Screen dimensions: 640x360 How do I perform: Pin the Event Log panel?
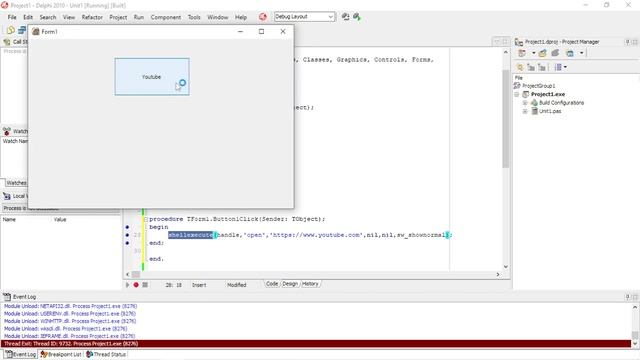point(628,297)
